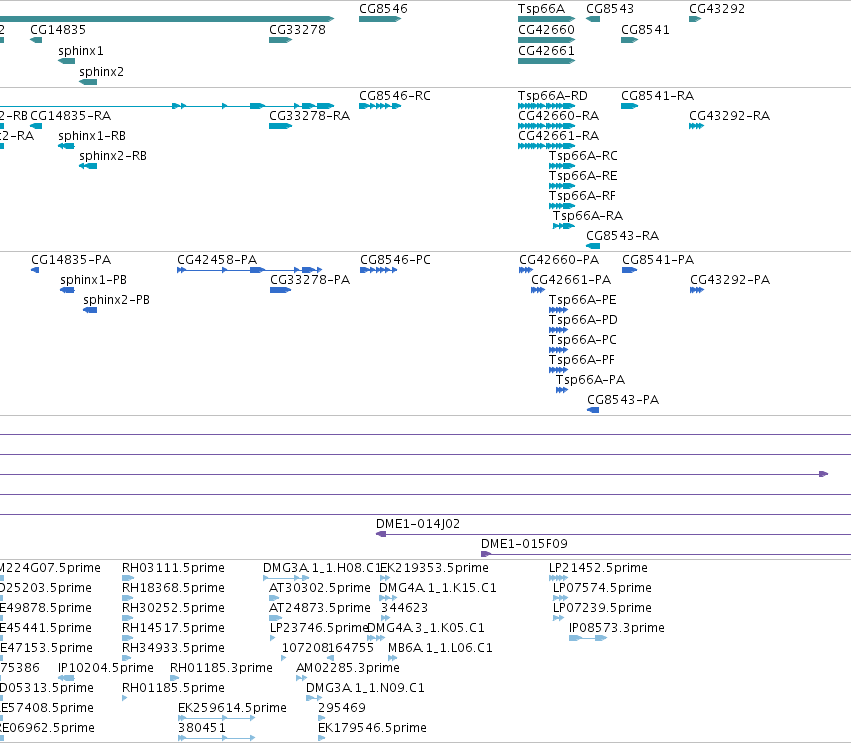Click the CG33278-RA transcript

tap(280, 126)
